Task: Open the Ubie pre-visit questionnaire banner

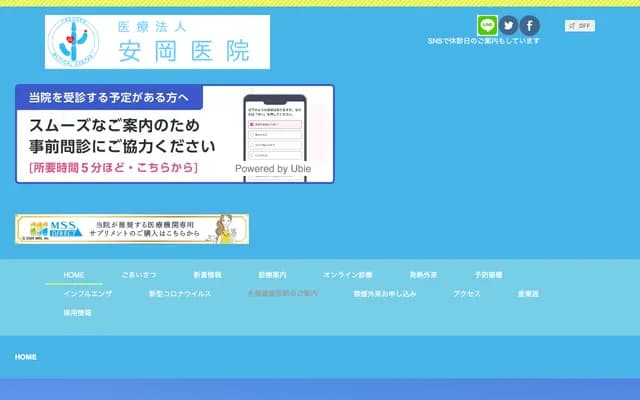Action: [x=175, y=134]
